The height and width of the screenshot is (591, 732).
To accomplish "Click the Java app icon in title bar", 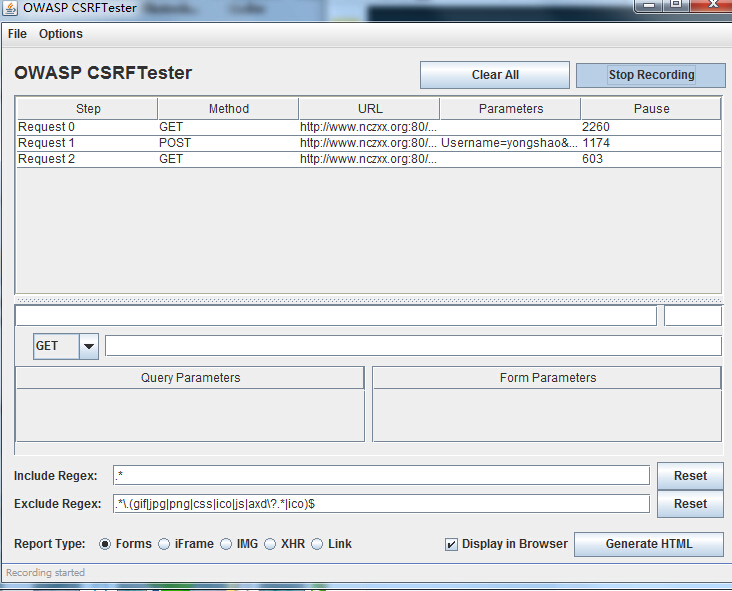I will click(10, 8).
